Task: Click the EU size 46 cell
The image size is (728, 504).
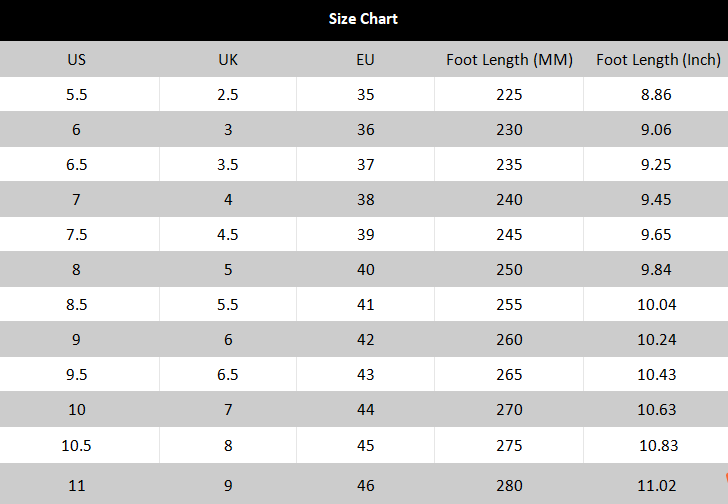Action: (365, 486)
